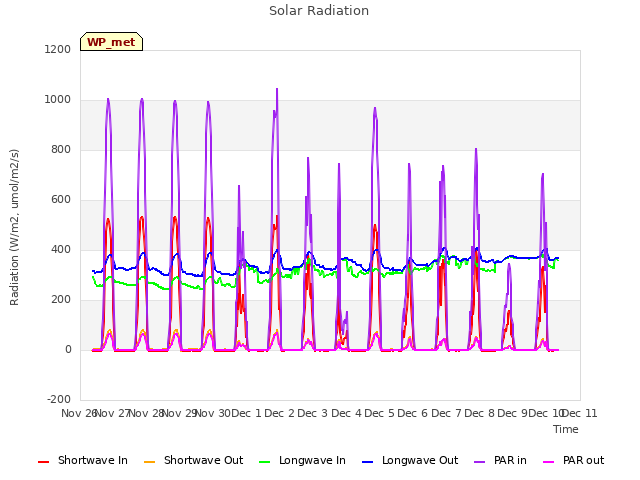The height and width of the screenshot is (480, 640).
Task: Click the Dec 5 x-axis date label
Action: coord(379,413)
